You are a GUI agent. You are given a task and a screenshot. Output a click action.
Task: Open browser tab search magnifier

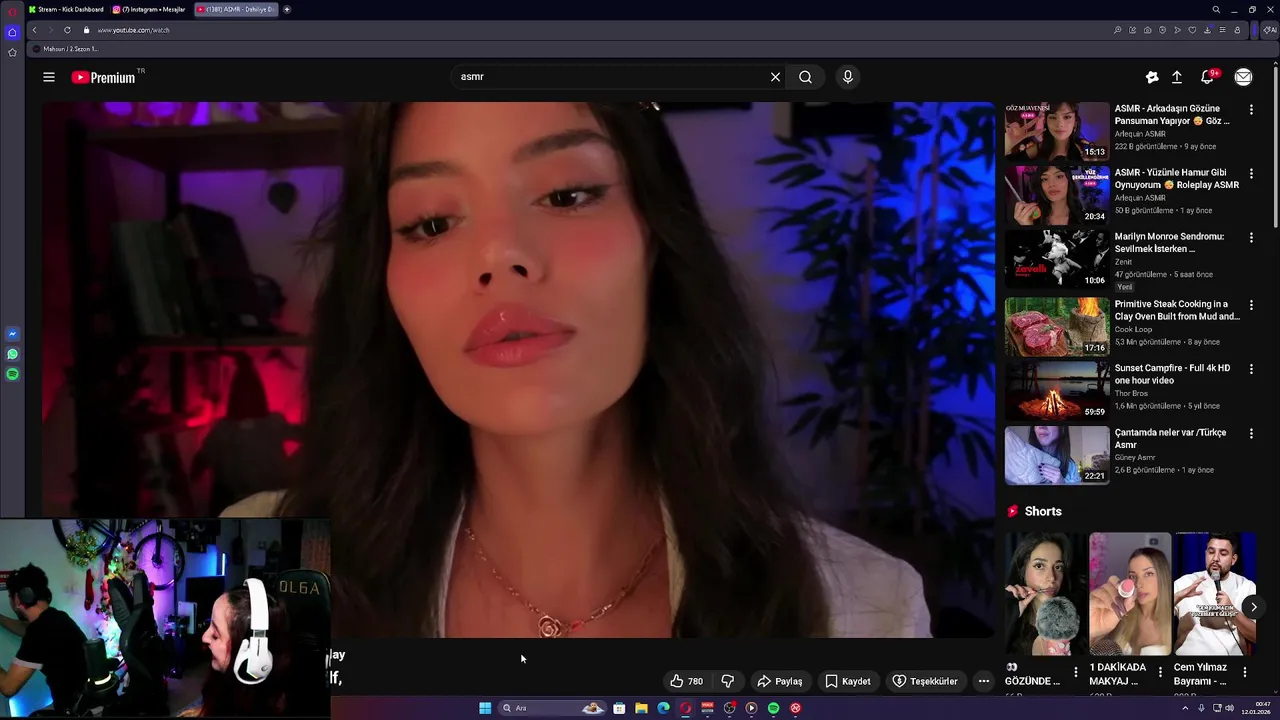coord(1216,9)
